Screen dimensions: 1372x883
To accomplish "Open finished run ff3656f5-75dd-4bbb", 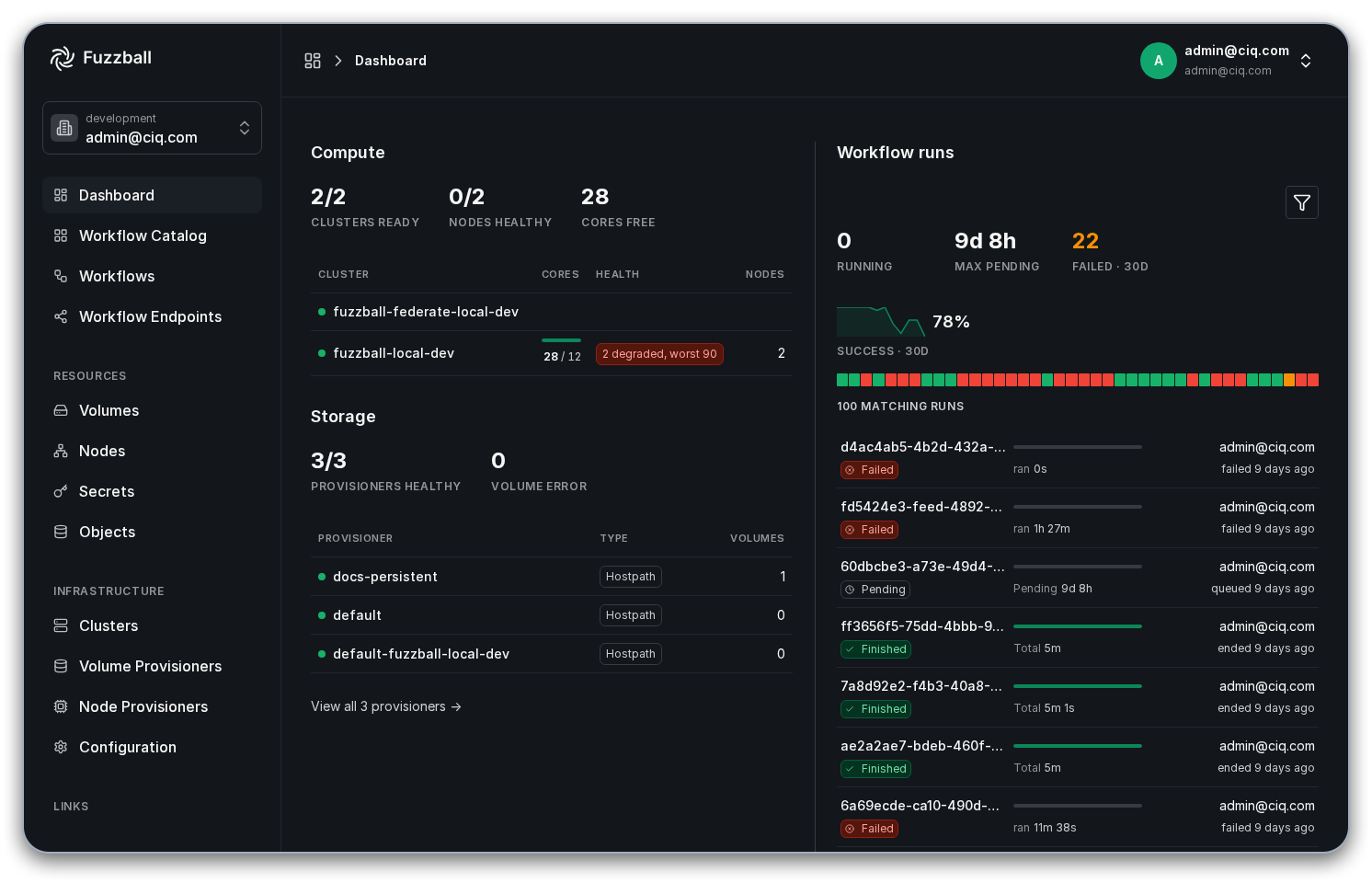I will click(x=1078, y=637).
